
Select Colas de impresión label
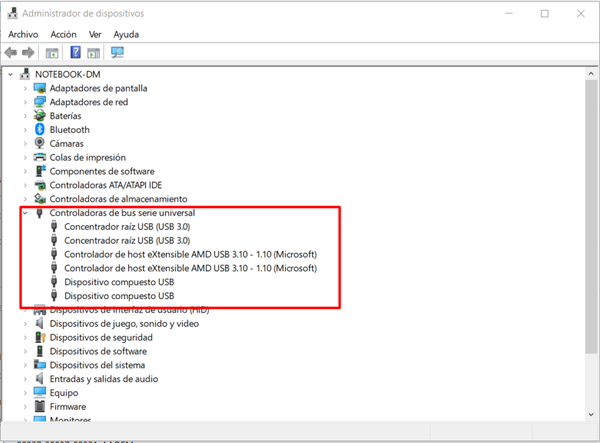pos(88,157)
